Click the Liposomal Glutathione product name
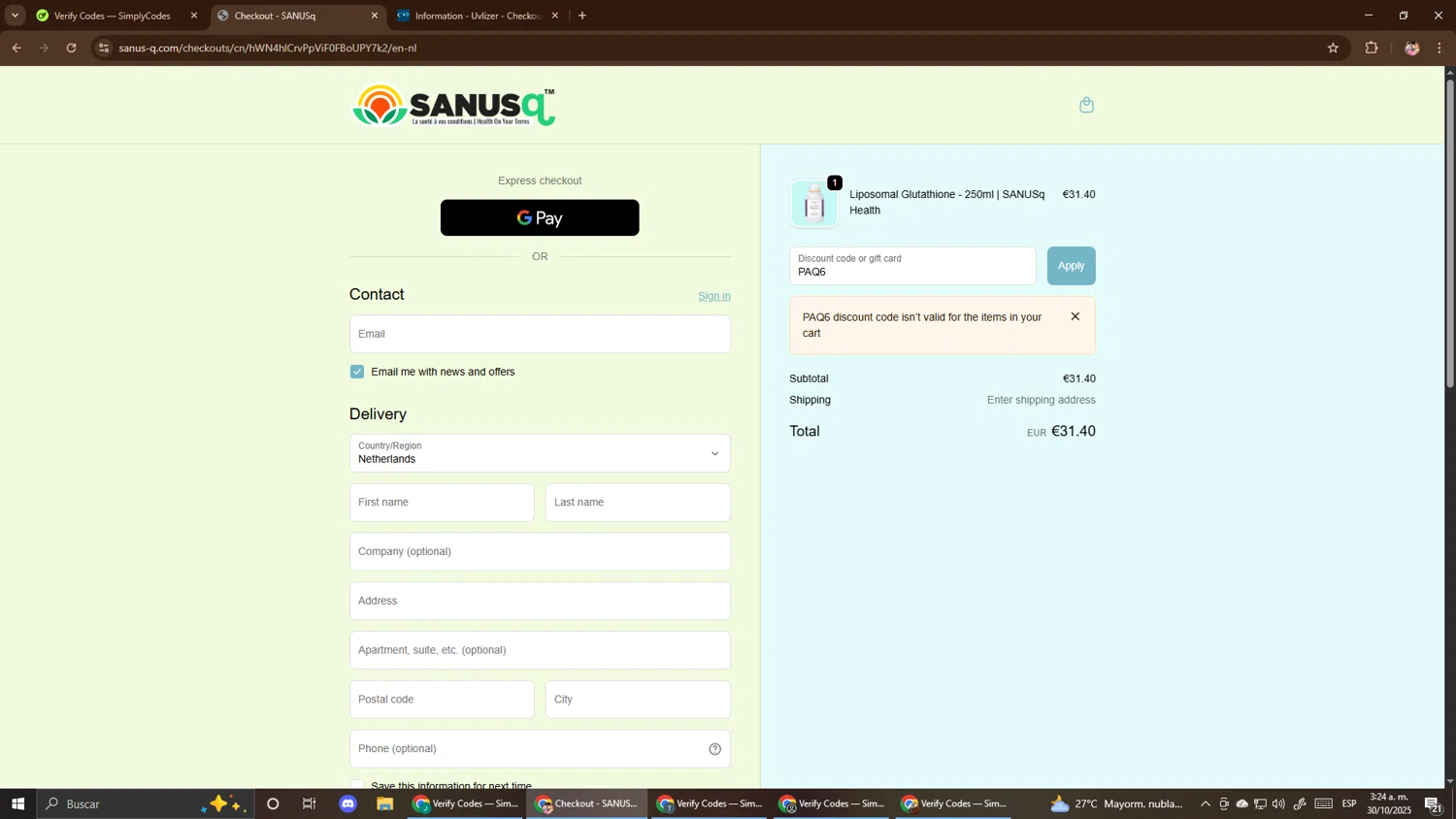1456x819 pixels. (946, 202)
